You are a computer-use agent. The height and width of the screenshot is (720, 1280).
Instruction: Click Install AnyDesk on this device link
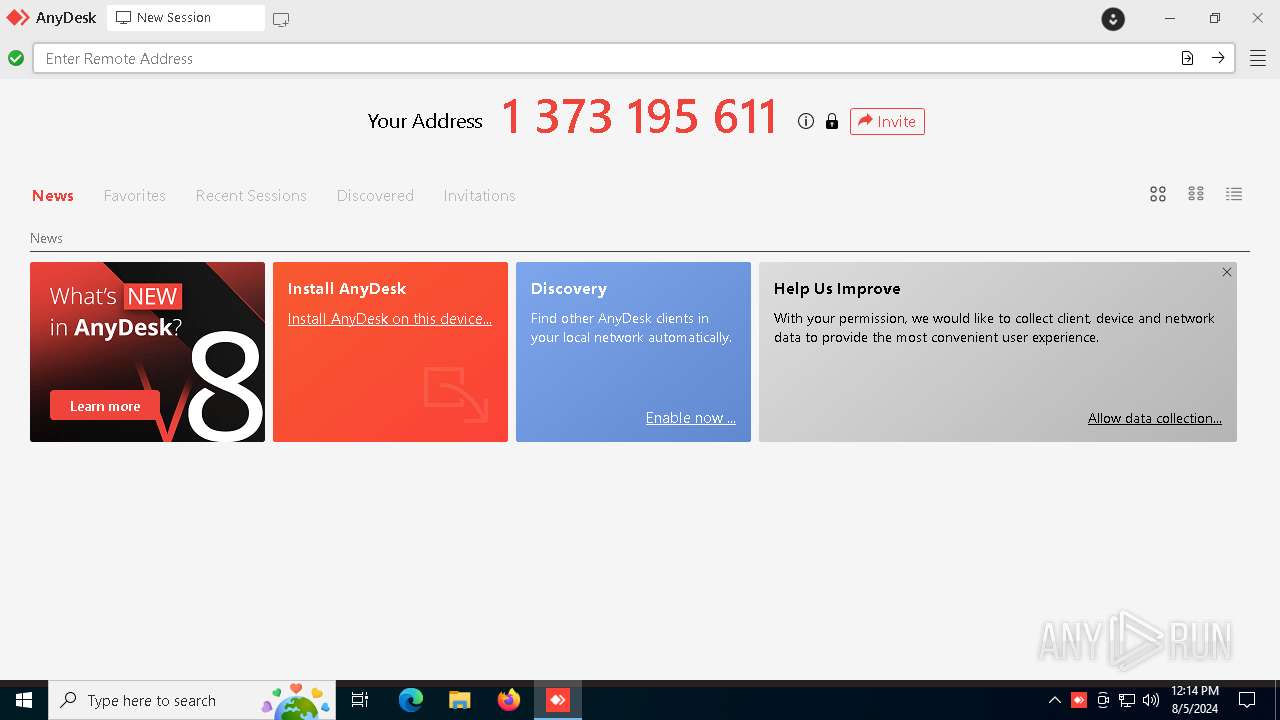390,319
